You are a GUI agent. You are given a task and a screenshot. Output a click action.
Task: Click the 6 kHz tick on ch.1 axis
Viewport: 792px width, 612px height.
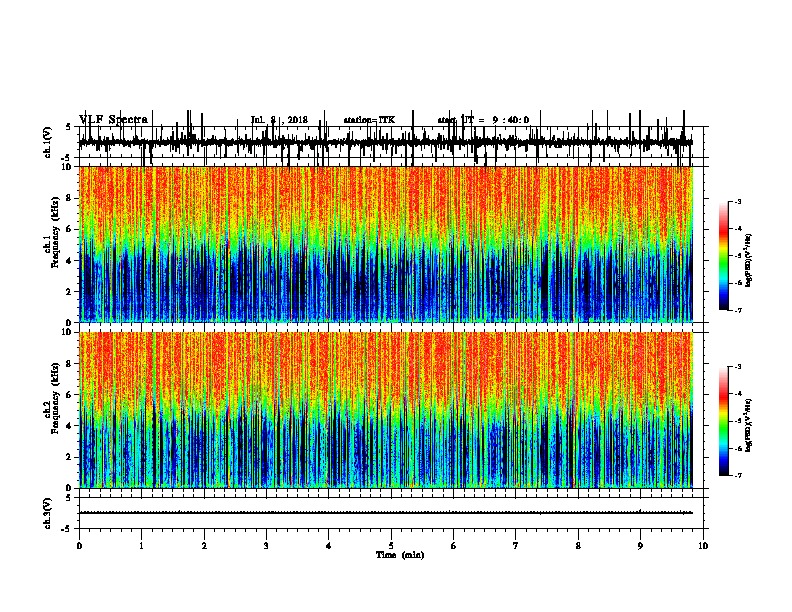[70, 229]
